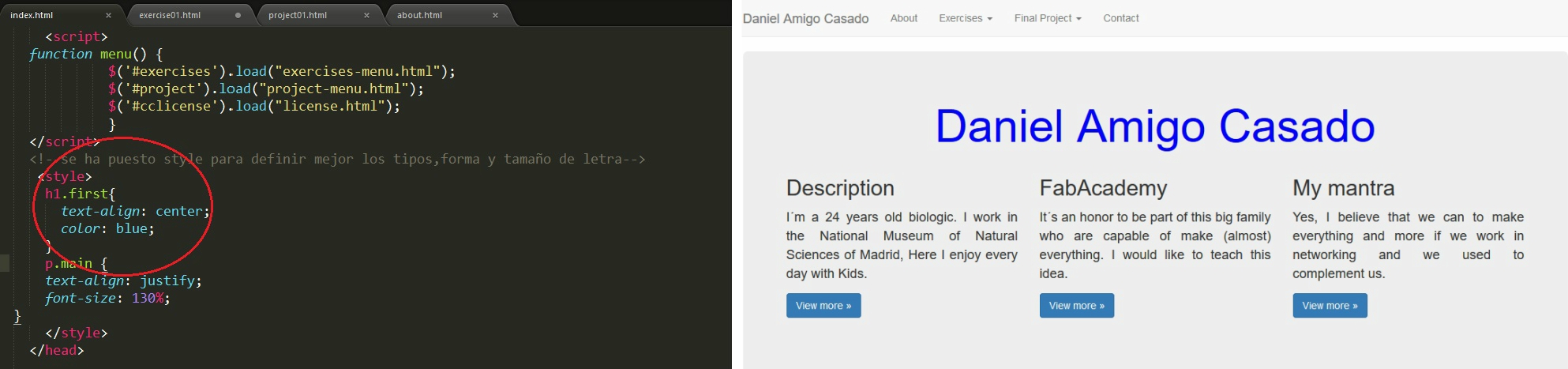
Task: Close the project01.html tab
Action: (x=366, y=15)
